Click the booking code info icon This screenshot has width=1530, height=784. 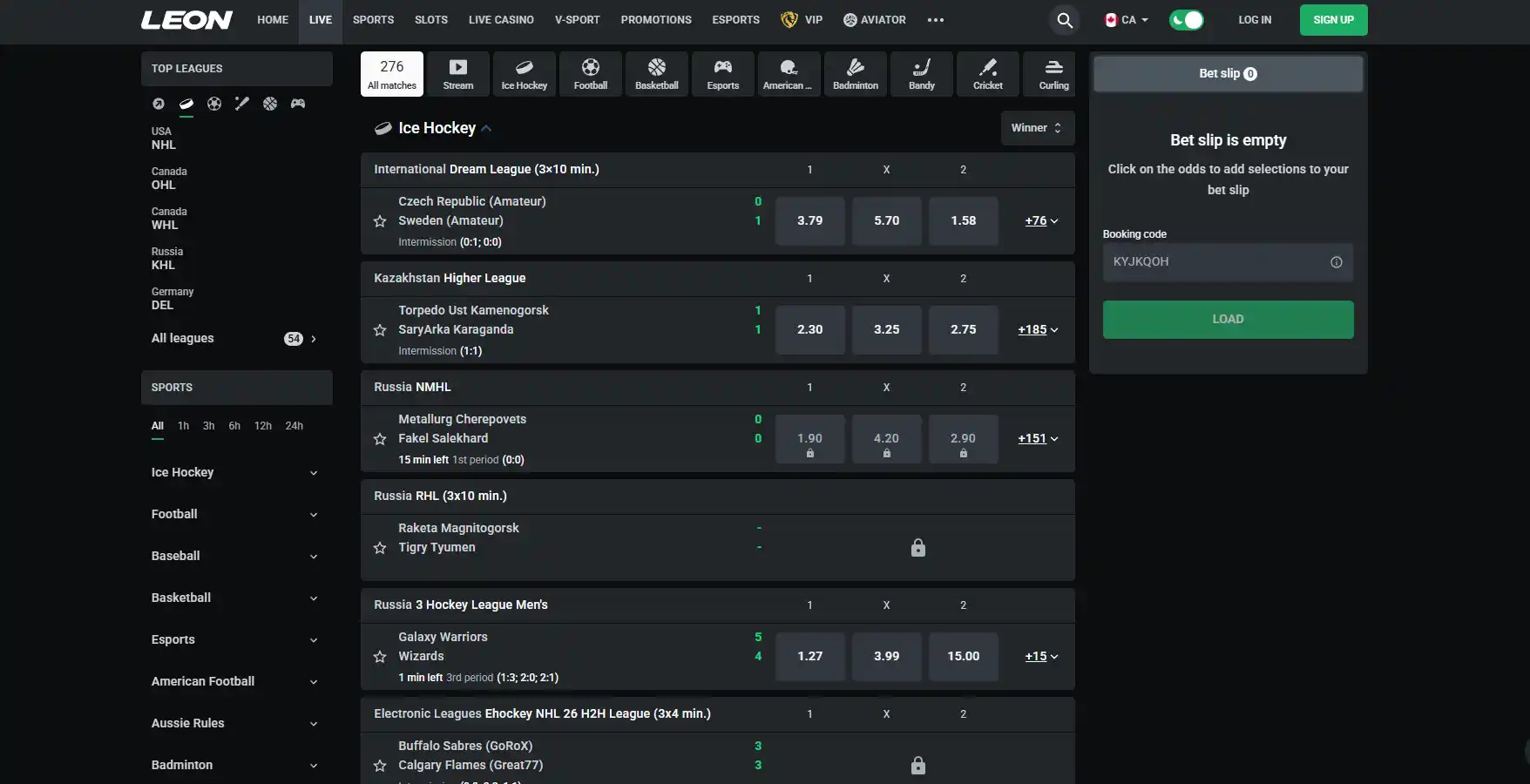click(1337, 262)
